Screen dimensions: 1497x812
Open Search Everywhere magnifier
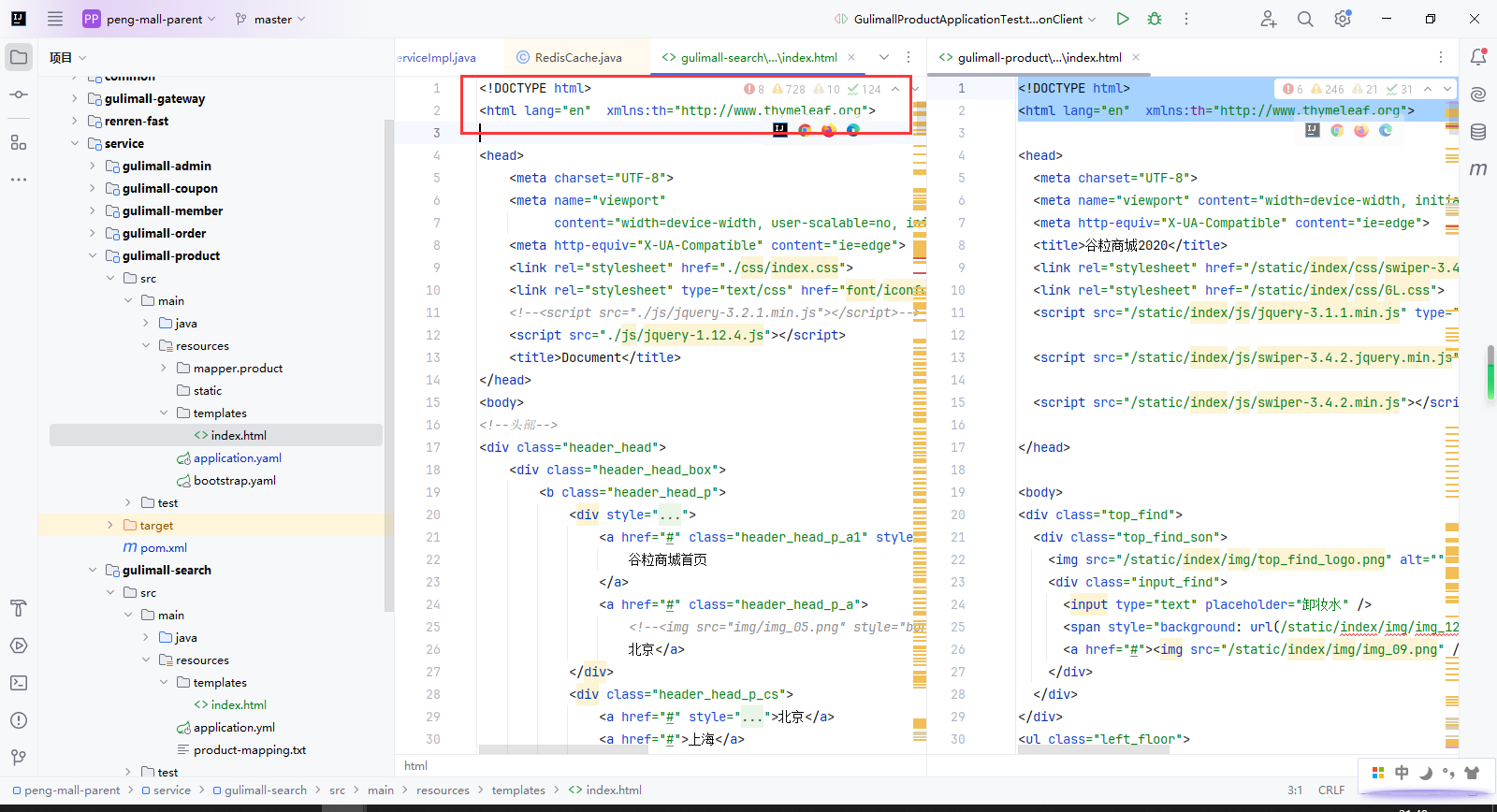[x=1305, y=19]
